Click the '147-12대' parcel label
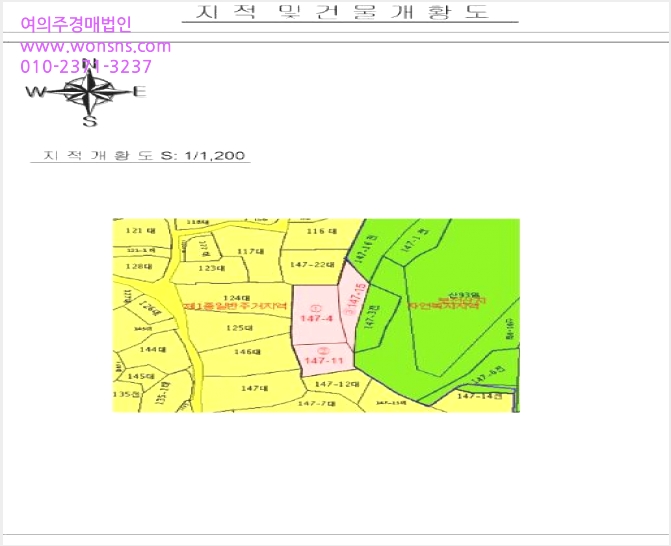Viewport: 671px width, 546px height. 337,384
